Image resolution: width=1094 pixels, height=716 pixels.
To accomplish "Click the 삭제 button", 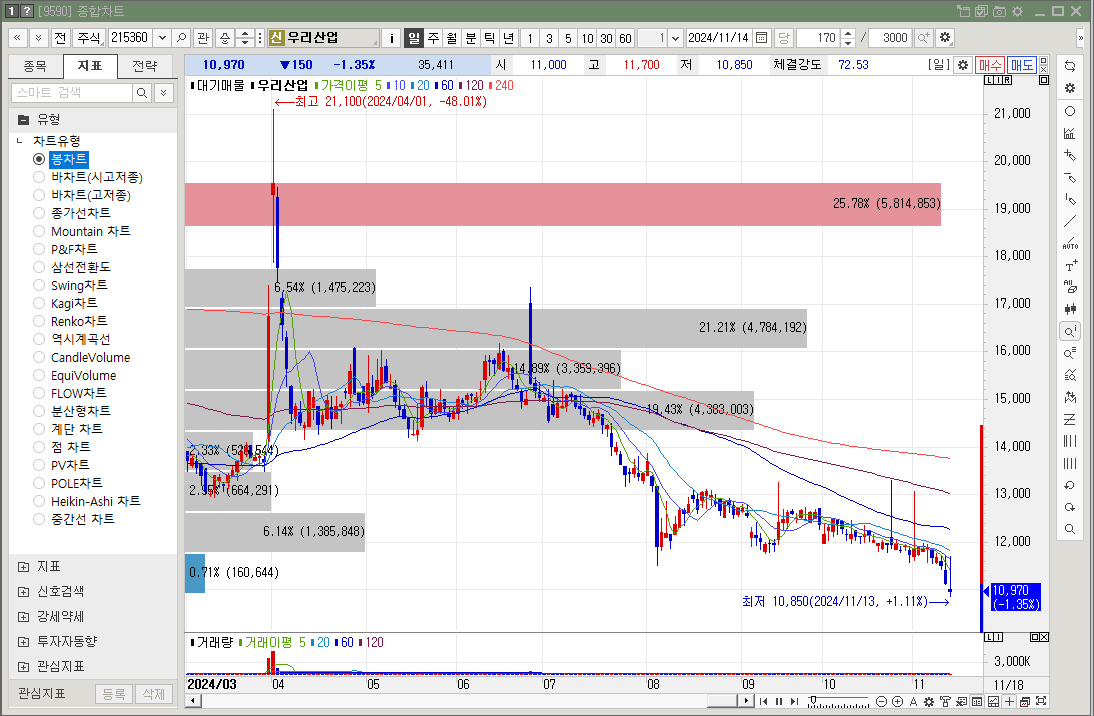I will [x=153, y=694].
